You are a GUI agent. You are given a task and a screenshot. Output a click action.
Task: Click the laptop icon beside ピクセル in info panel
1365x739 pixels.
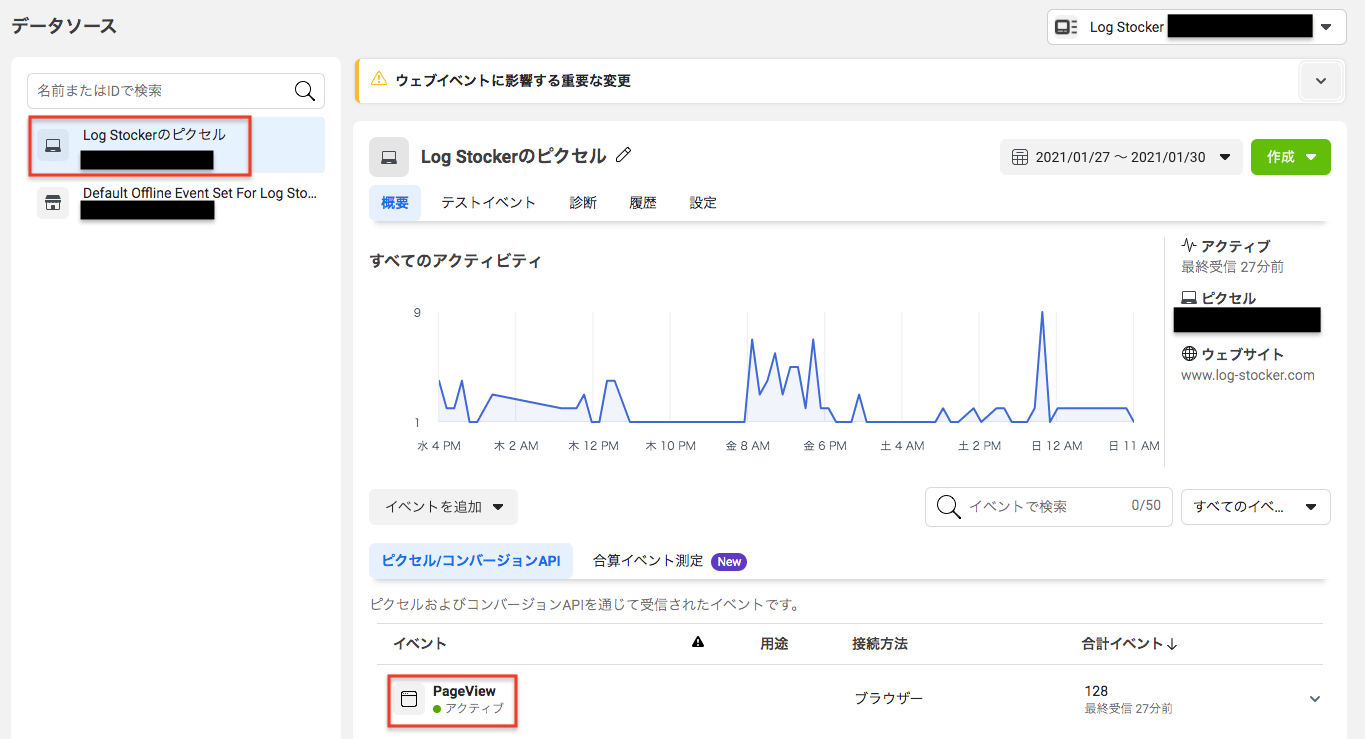tap(1189, 298)
